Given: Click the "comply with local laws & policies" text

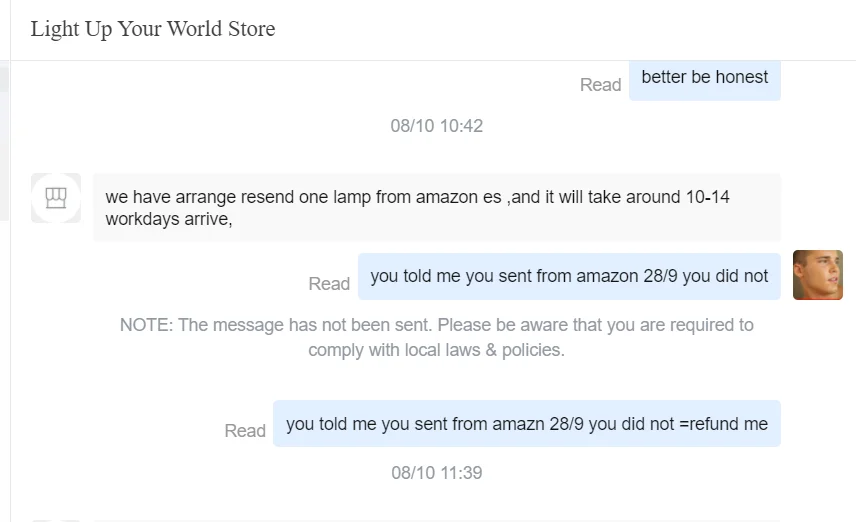Looking at the screenshot, I should [436, 350].
